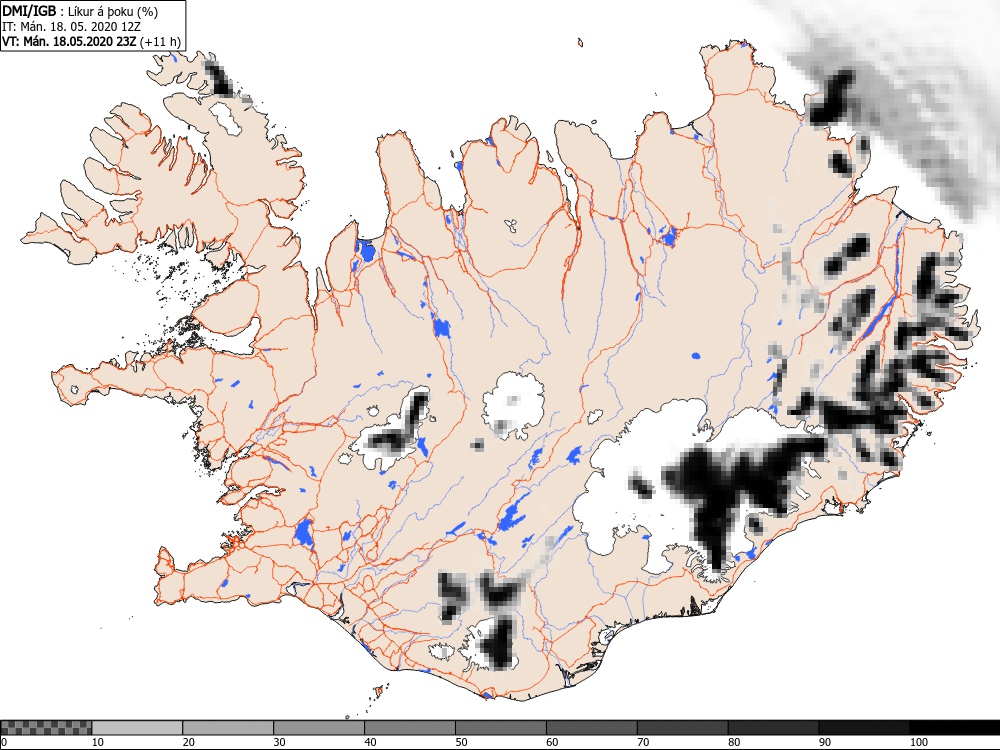The width and height of the screenshot is (1000, 750).
Task: Click the '10' legend label
Action: pyautogui.click(x=98, y=742)
